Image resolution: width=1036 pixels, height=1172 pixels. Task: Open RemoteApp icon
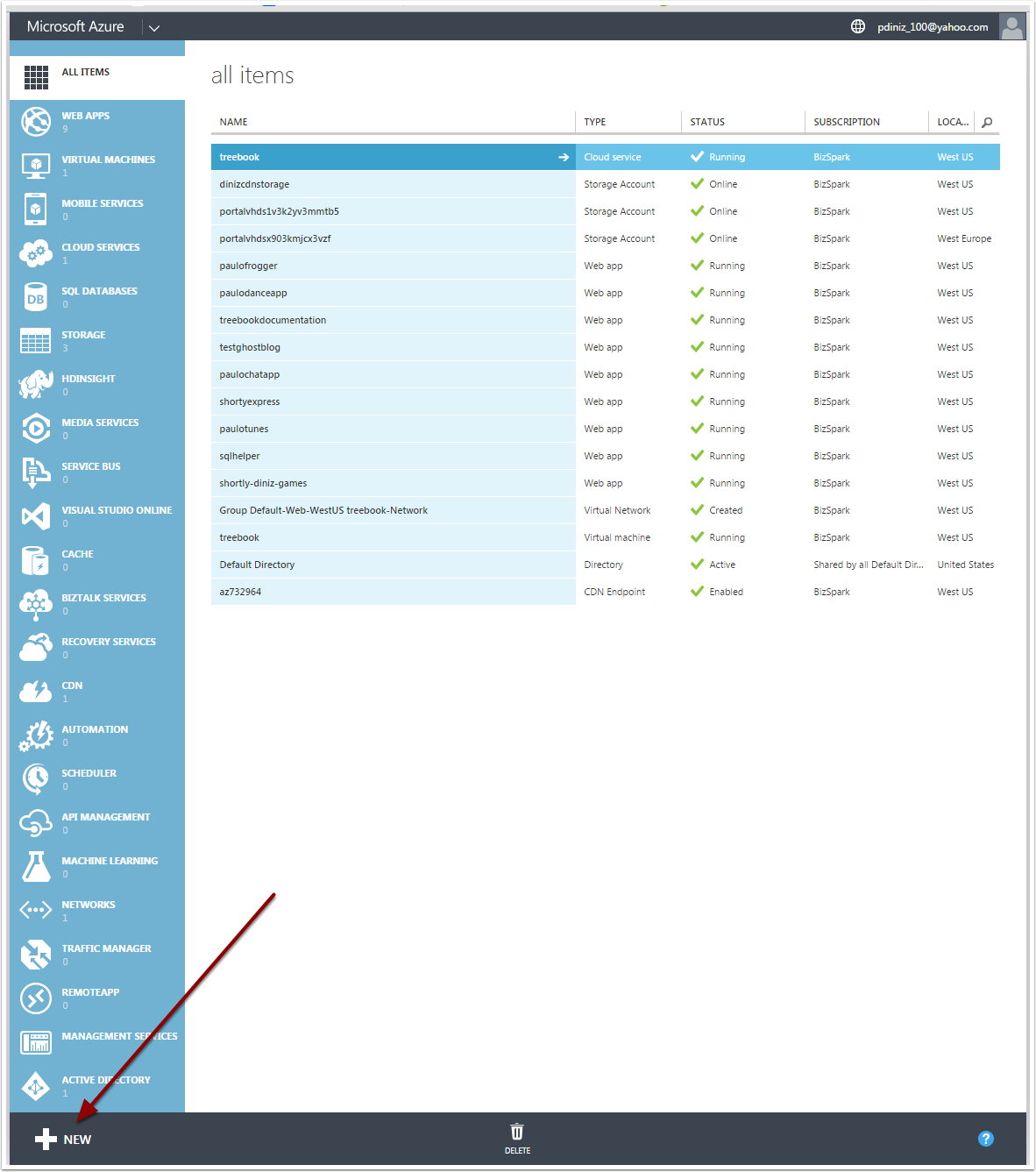(x=36, y=998)
